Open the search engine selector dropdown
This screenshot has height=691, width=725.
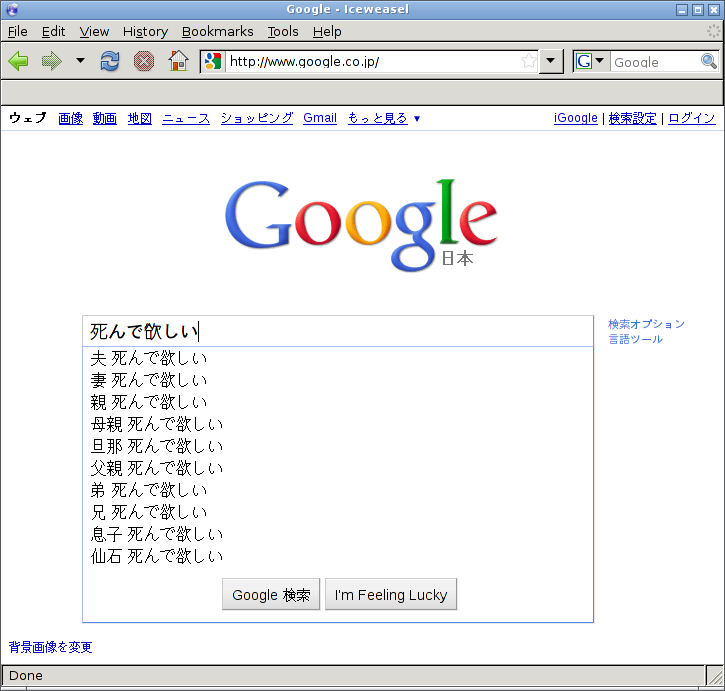click(x=590, y=61)
